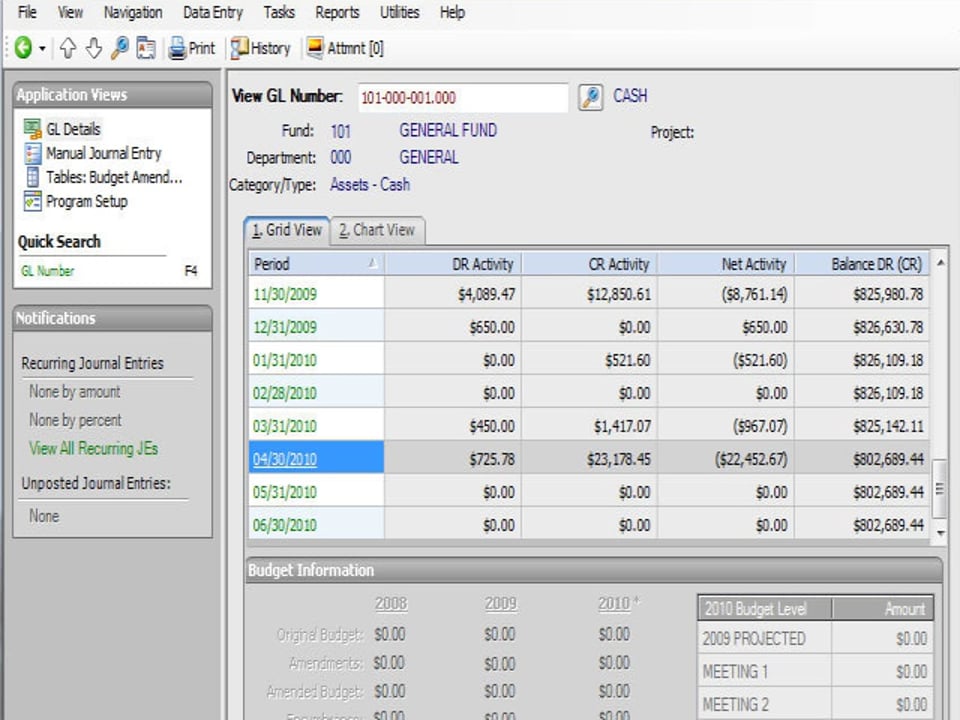Switch to the Chart View tab
The image size is (960, 720).
click(x=377, y=230)
